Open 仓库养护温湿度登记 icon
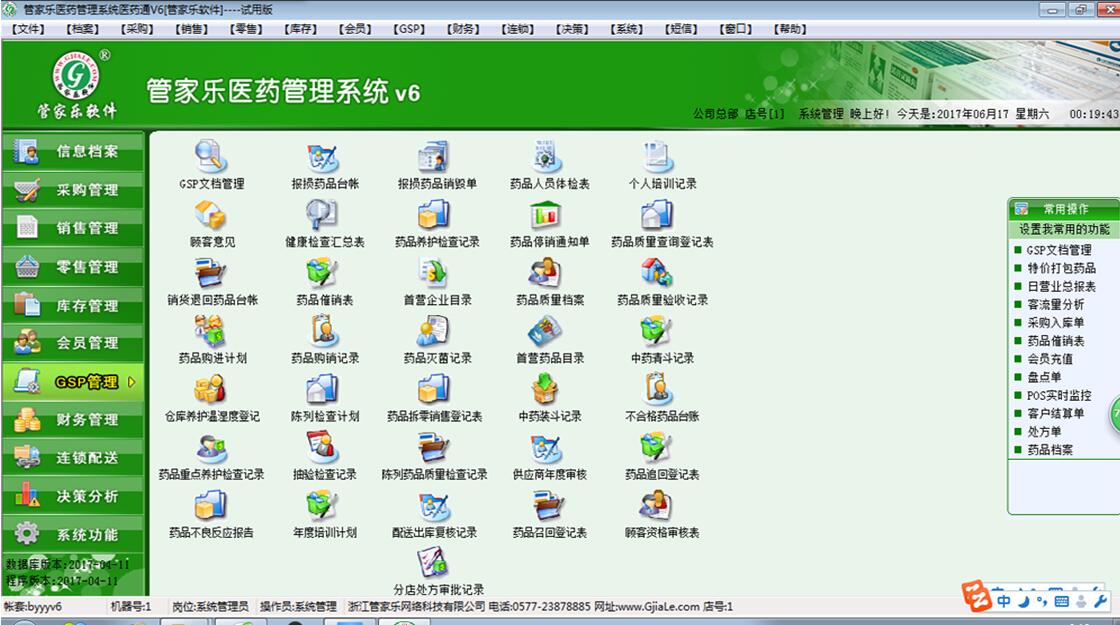Viewport: 1120px width, 625px height. [211, 390]
